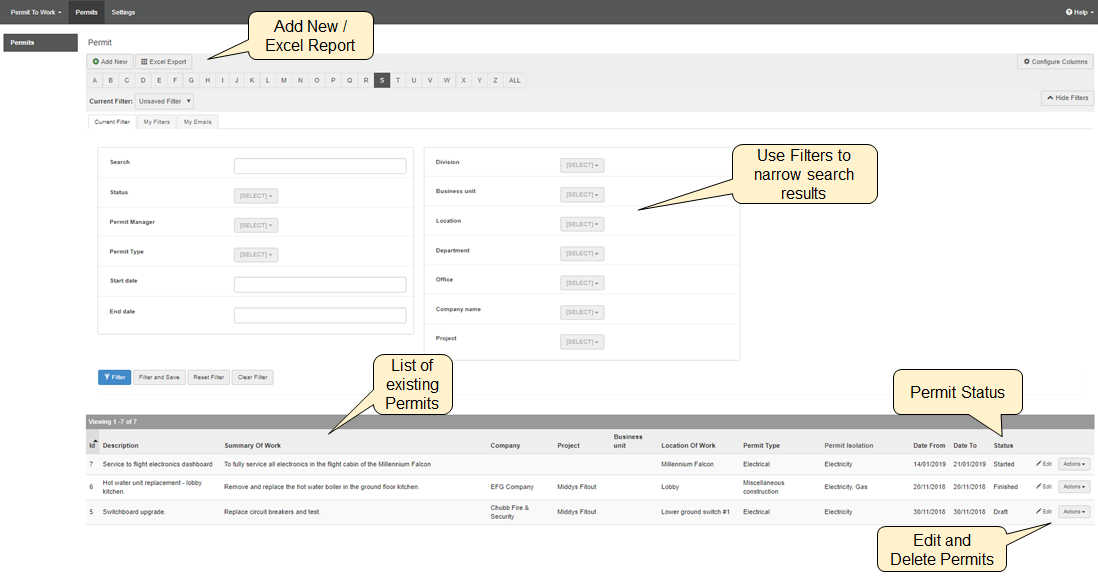
Task: Open the Permit Type dropdown
Action: 256,255
